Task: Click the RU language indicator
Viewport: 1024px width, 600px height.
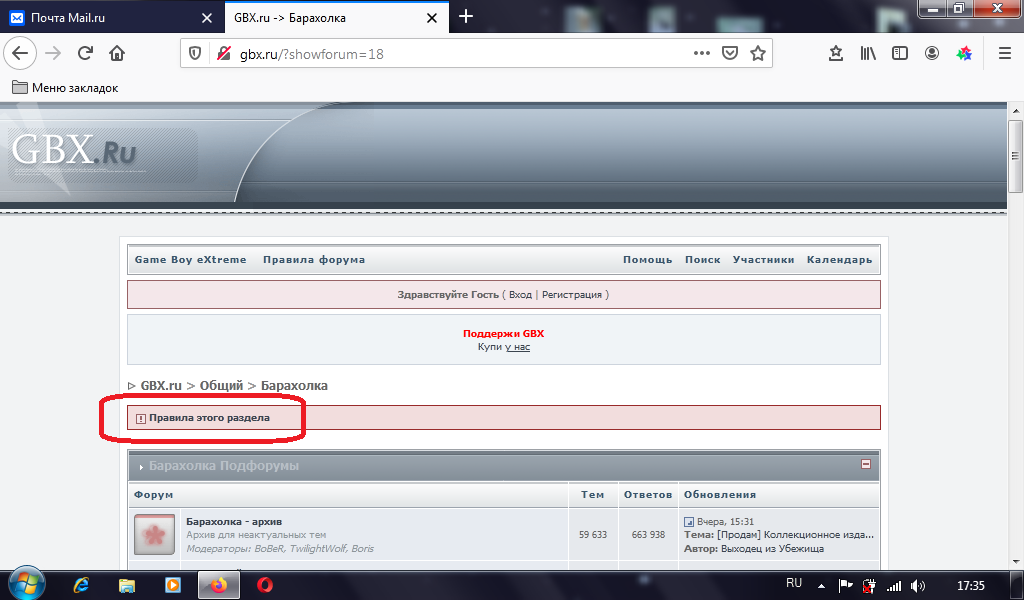Action: [794, 583]
